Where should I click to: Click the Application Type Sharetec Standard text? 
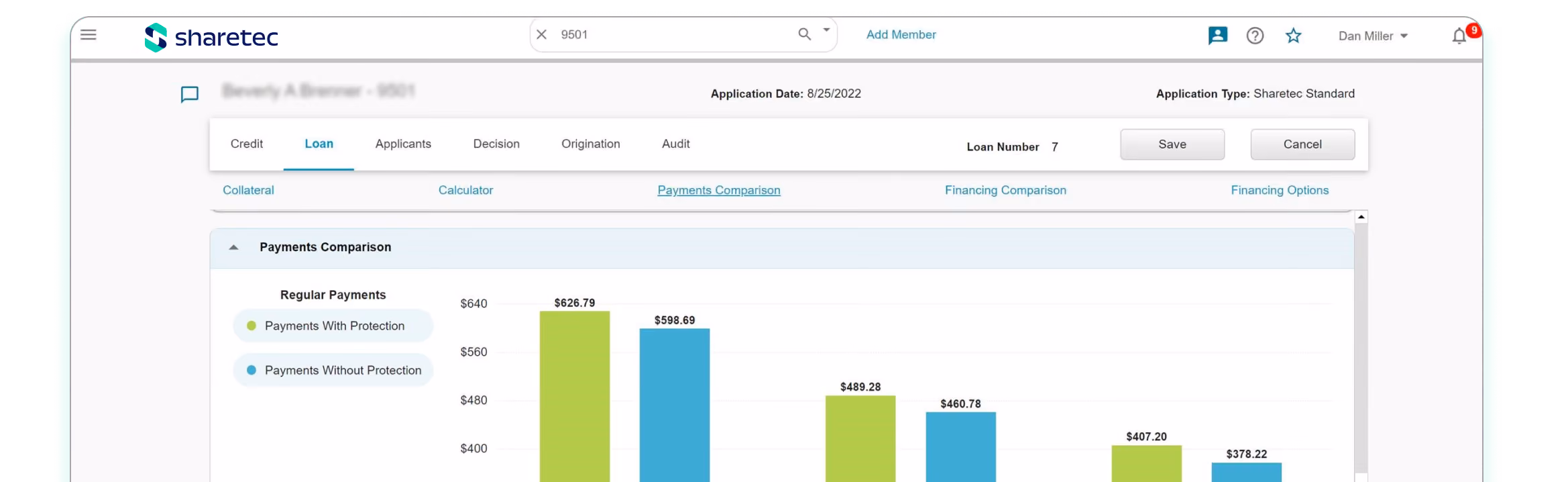tap(1255, 94)
